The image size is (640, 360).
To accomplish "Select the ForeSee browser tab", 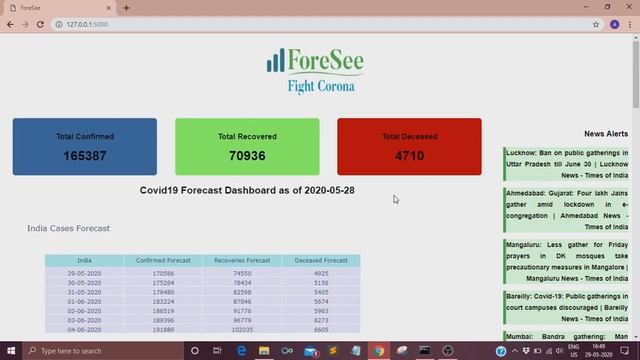I will click(x=60, y=8).
